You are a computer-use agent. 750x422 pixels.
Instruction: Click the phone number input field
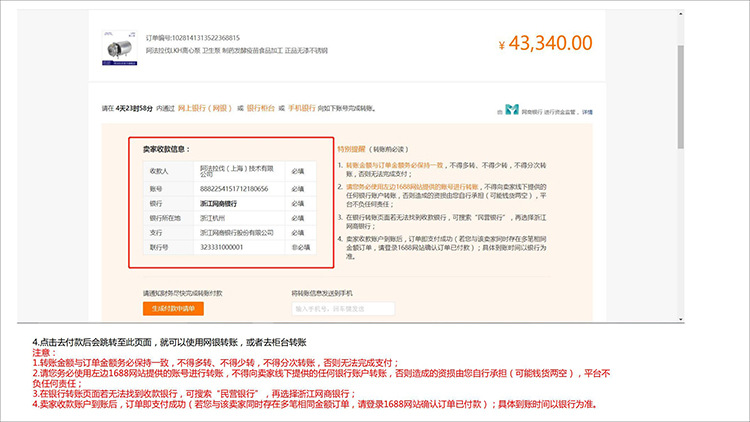click(x=343, y=309)
